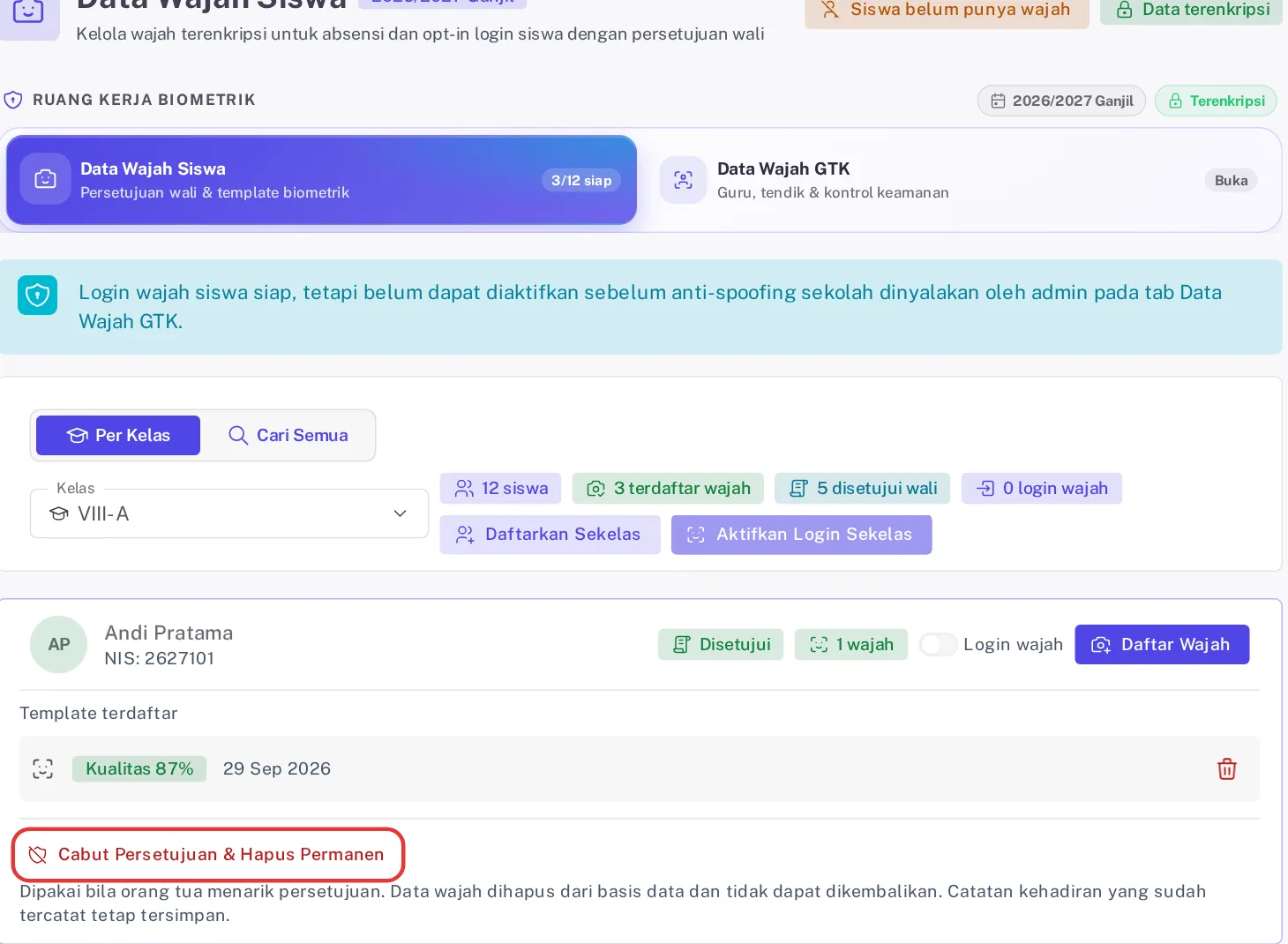Viewport: 1288px width, 944px height.
Task: Click the people icon in 12 siswa chip
Action: [x=464, y=489]
